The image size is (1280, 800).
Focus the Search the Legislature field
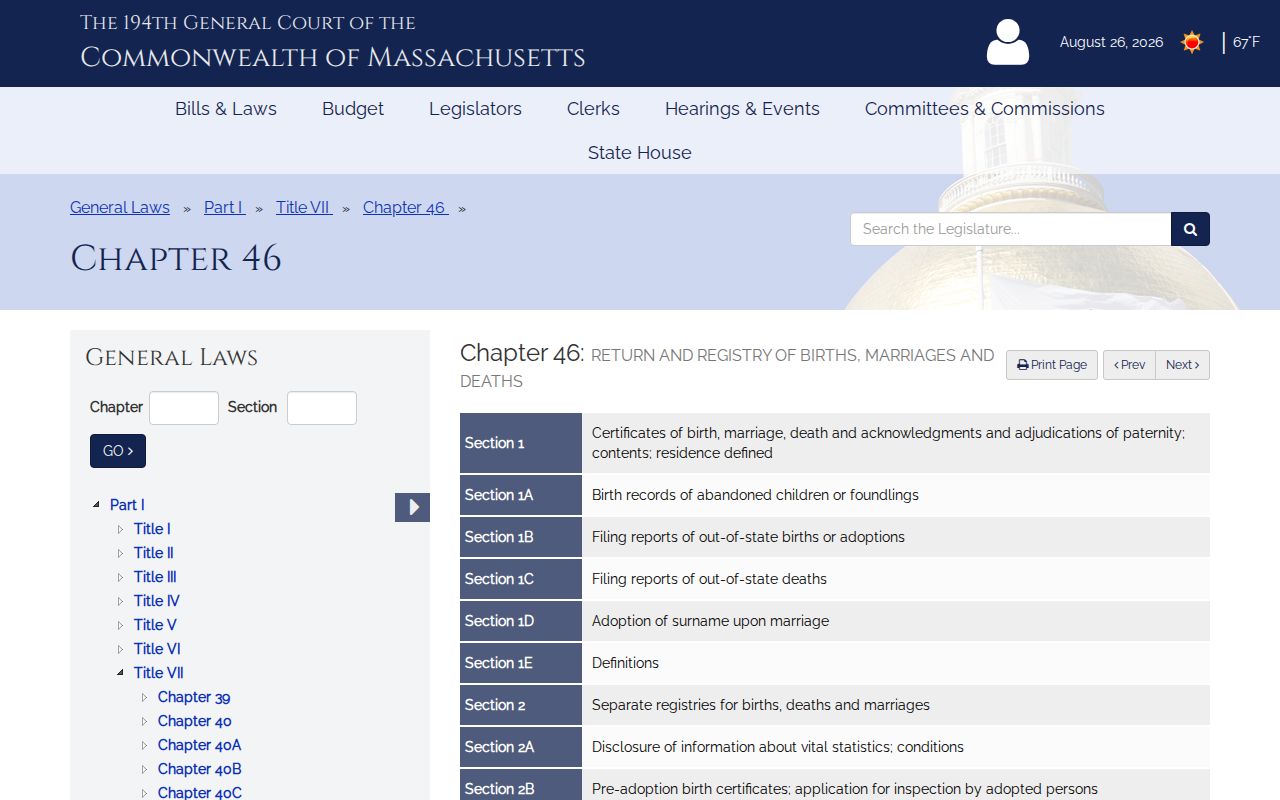coord(1010,229)
